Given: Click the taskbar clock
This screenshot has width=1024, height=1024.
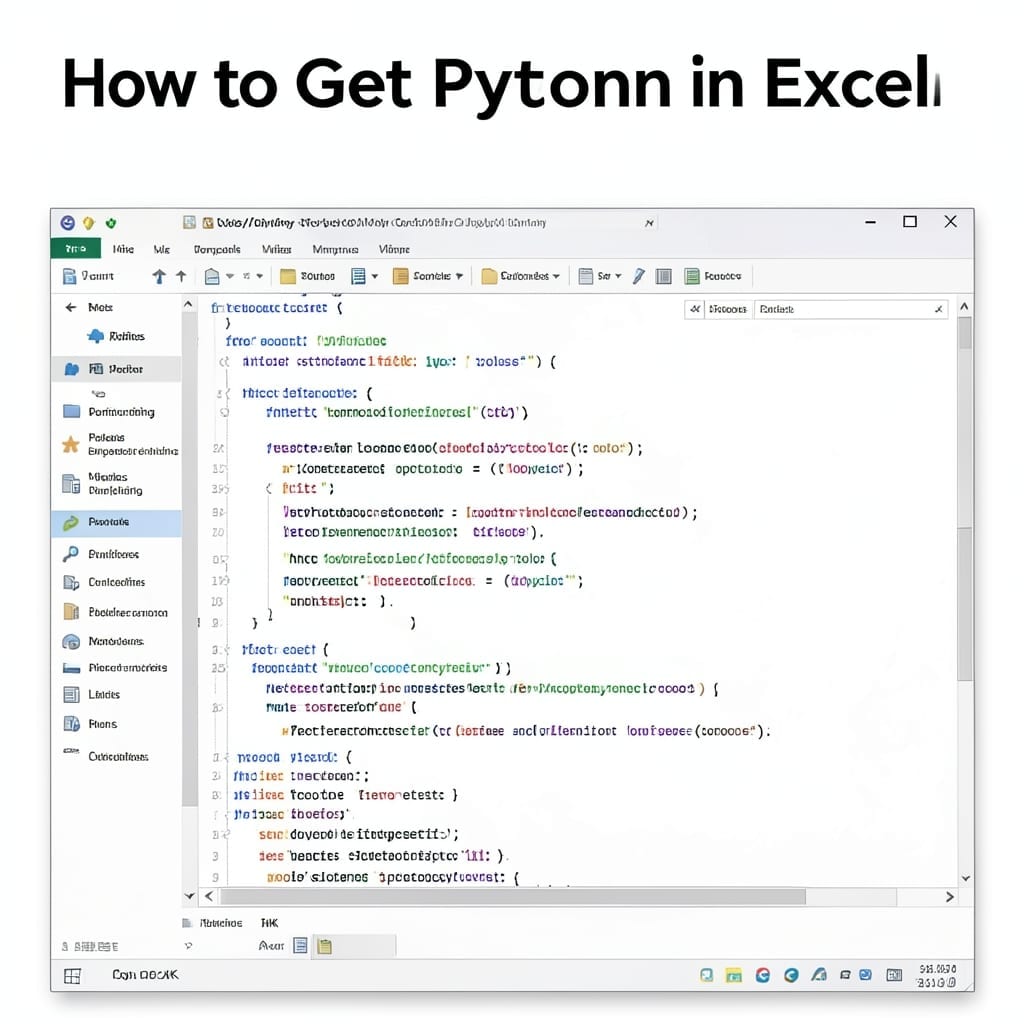Looking at the screenshot, I should (937, 976).
